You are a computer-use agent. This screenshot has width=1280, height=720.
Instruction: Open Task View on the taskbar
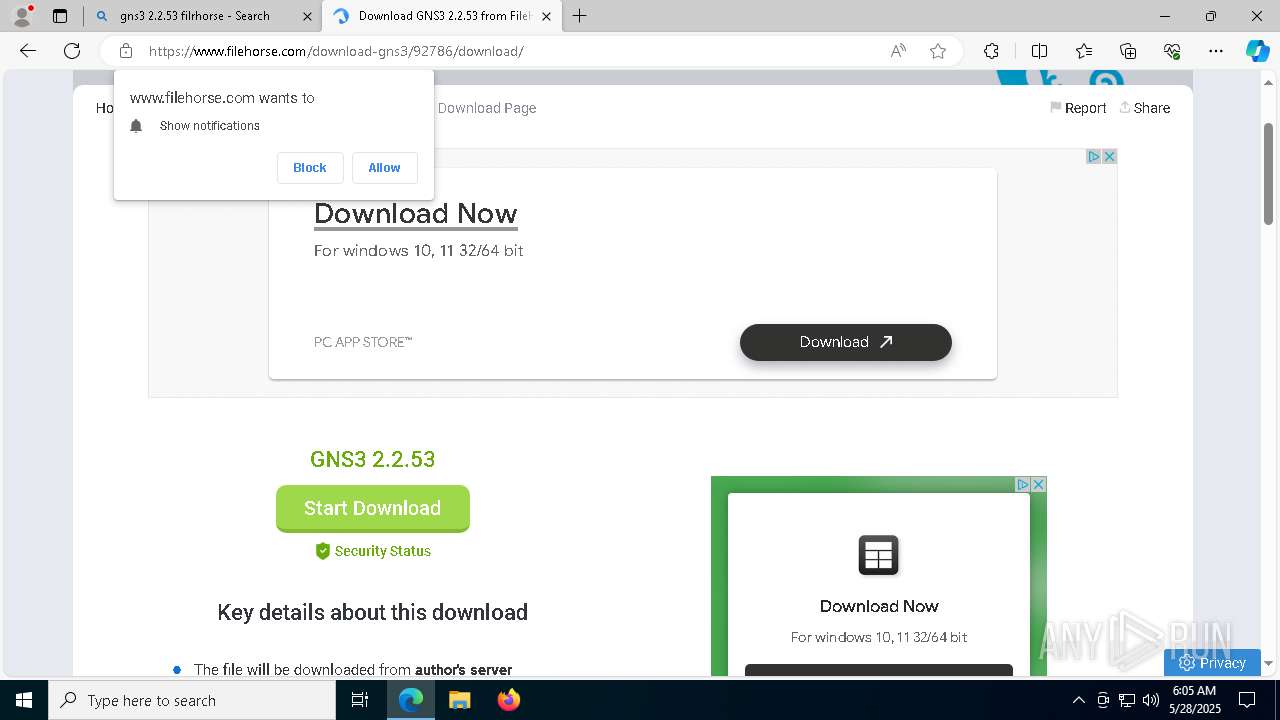point(360,700)
